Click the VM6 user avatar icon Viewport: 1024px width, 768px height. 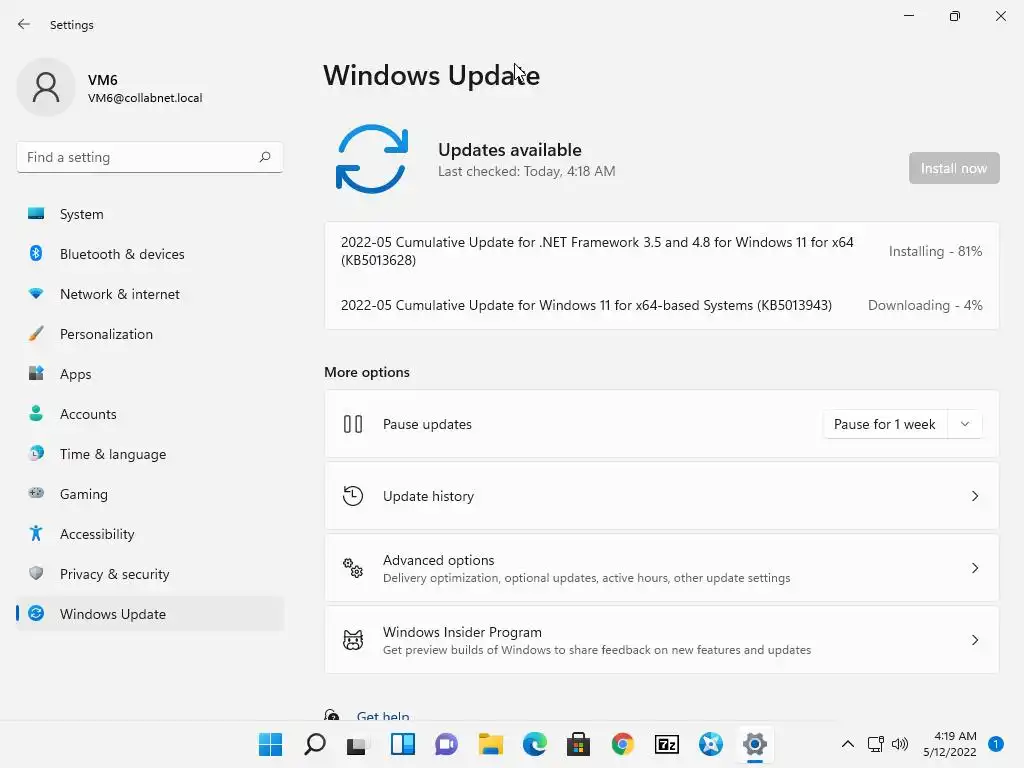pos(46,87)
